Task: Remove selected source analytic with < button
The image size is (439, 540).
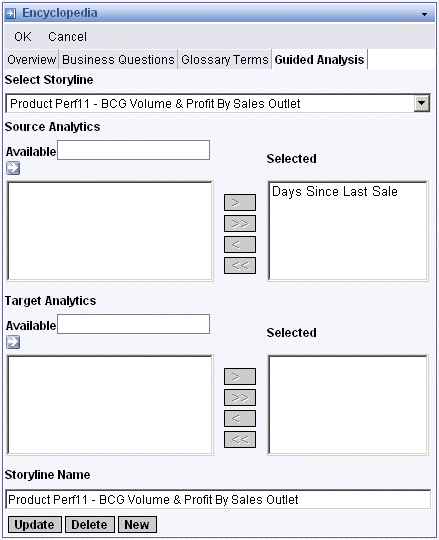Action: click(240, 245)
